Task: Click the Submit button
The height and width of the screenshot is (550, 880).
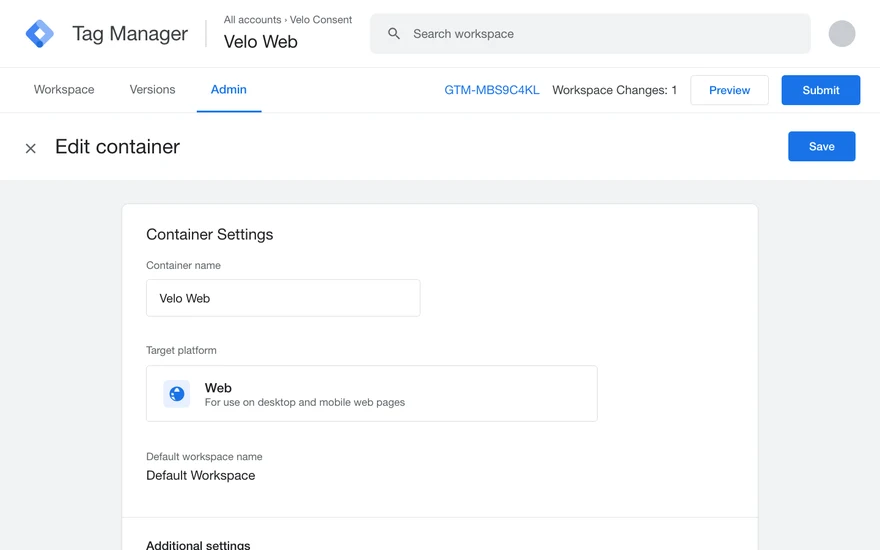Action: [x=821, y=90]
